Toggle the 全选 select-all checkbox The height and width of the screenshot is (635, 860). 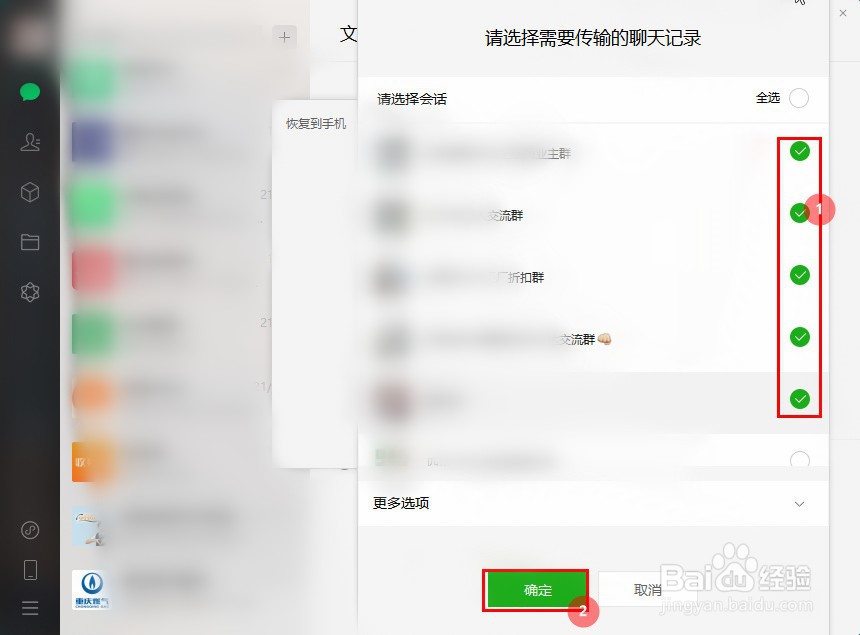click(x=799, y=98)
